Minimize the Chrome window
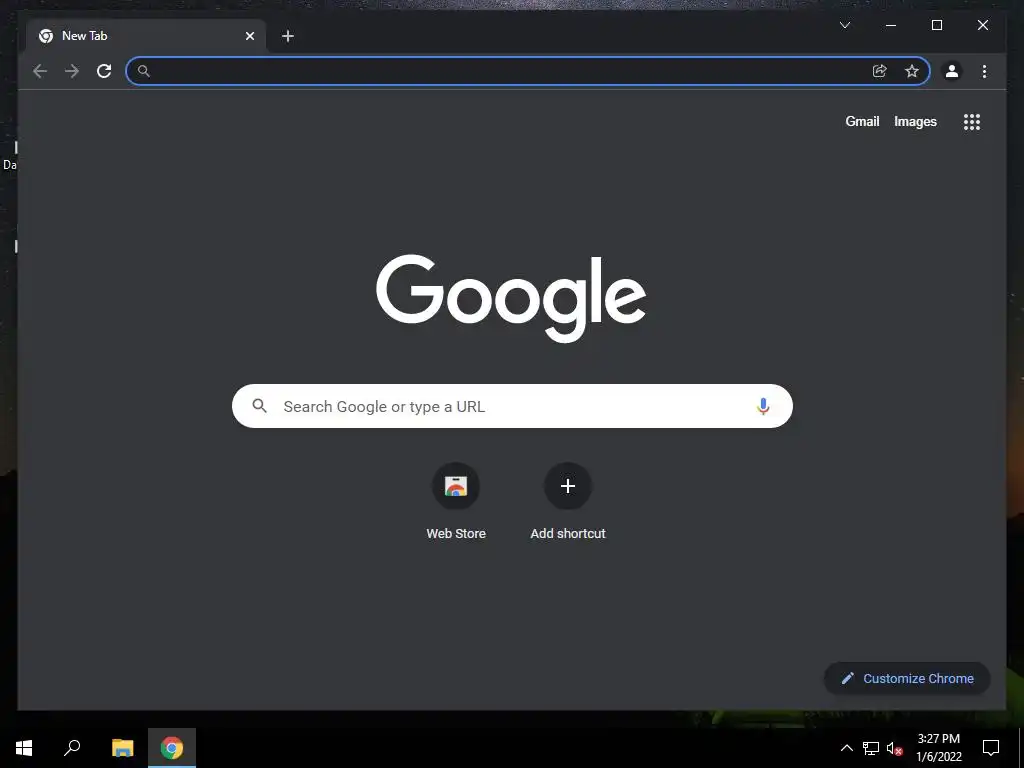Screen dimensions: 1024x768 [x=891, y=25]
